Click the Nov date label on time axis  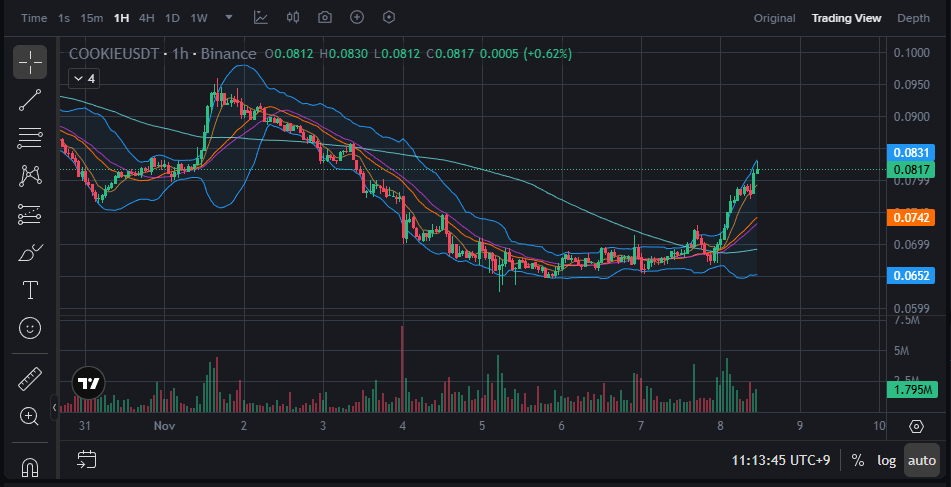pyautogui.click(x=164, y=426)
